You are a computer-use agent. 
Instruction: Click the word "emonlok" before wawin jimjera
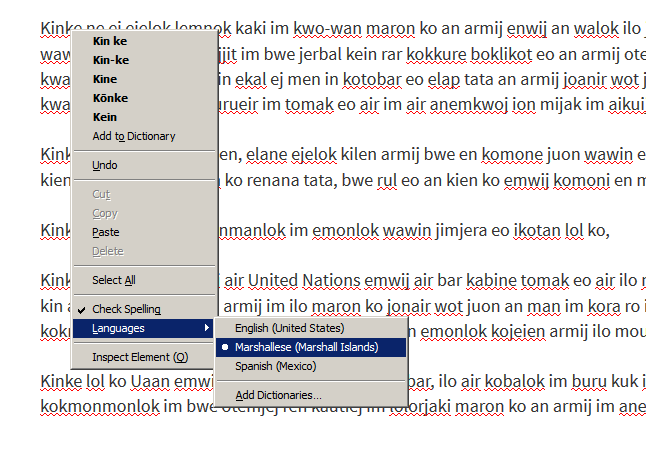[x=345, y=230]
